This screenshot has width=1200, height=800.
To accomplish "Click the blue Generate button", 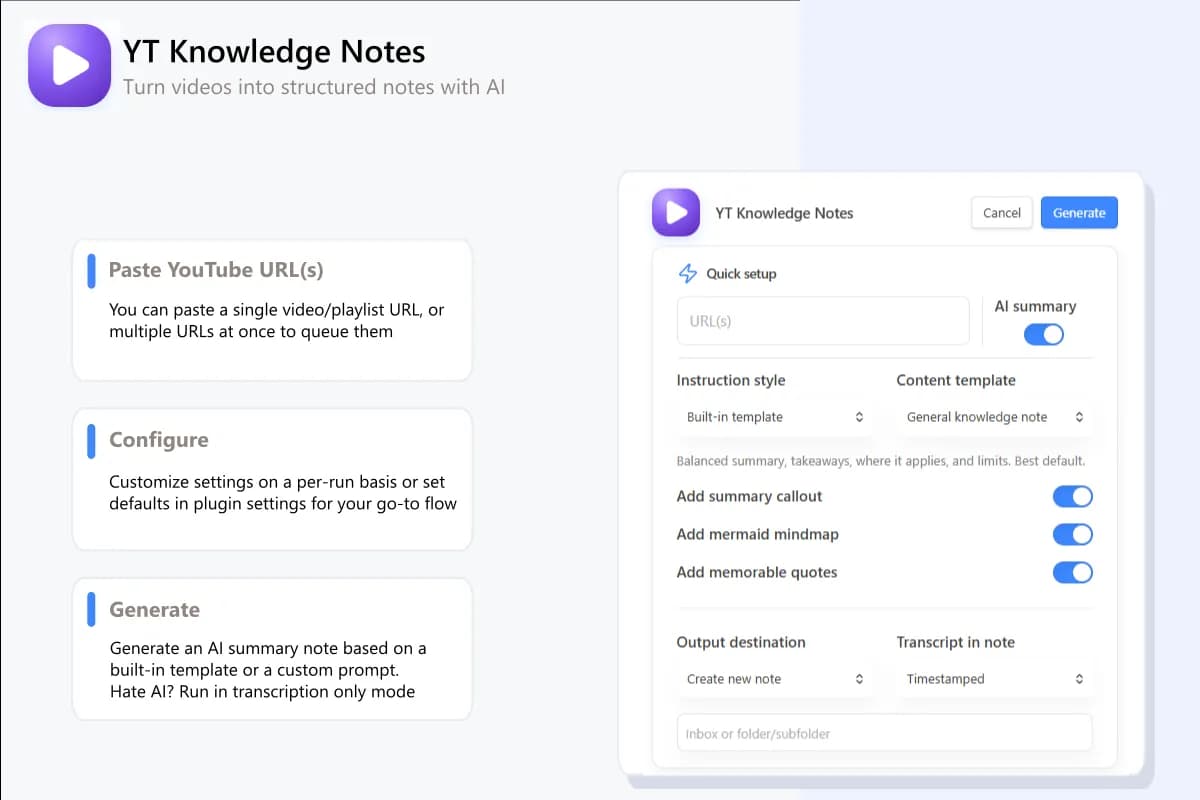I will pyautogui.click(x=1079, y=212).
